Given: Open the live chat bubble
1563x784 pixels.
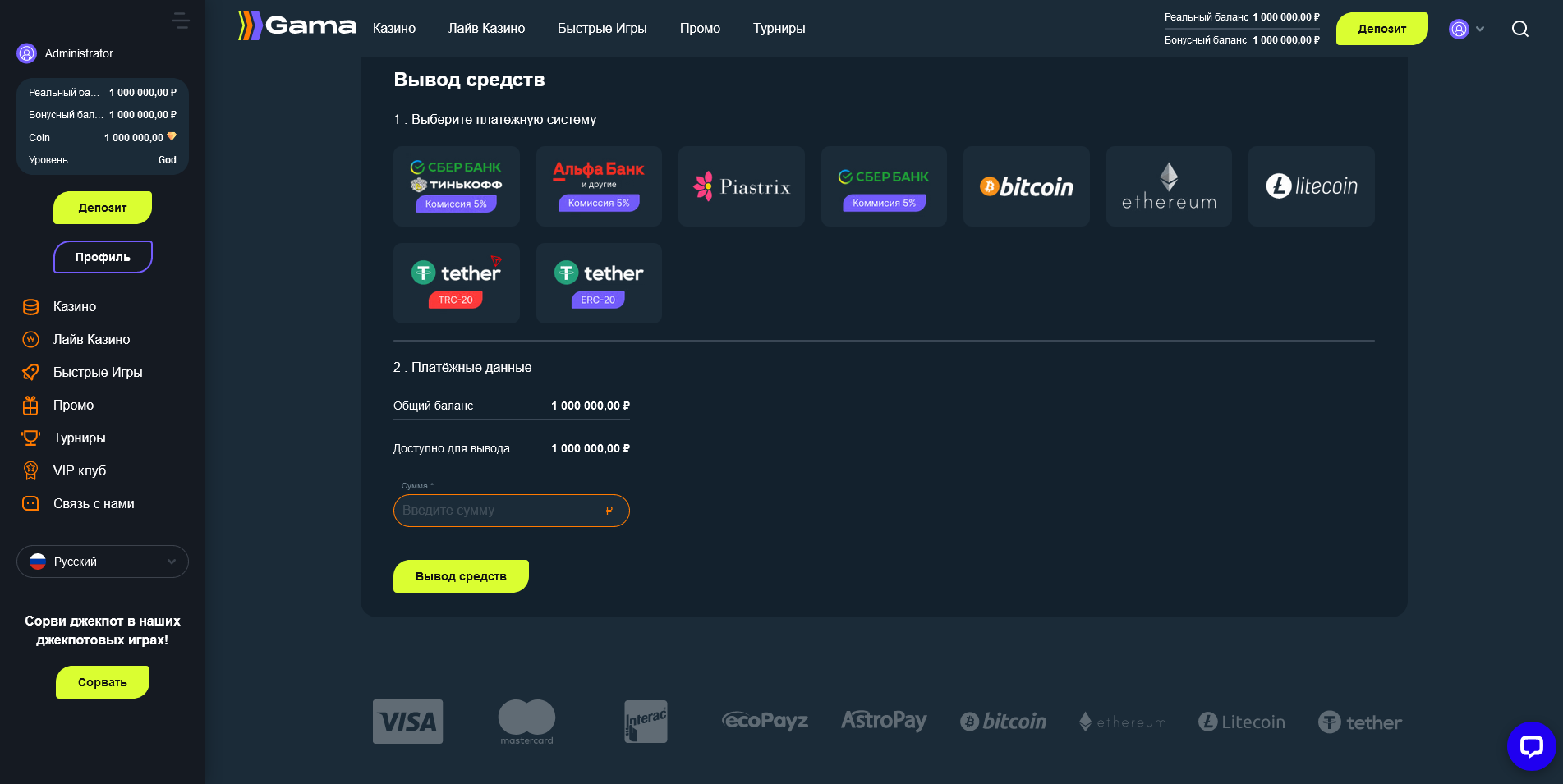Looking at the screenshot, I should click(1531, 746).
